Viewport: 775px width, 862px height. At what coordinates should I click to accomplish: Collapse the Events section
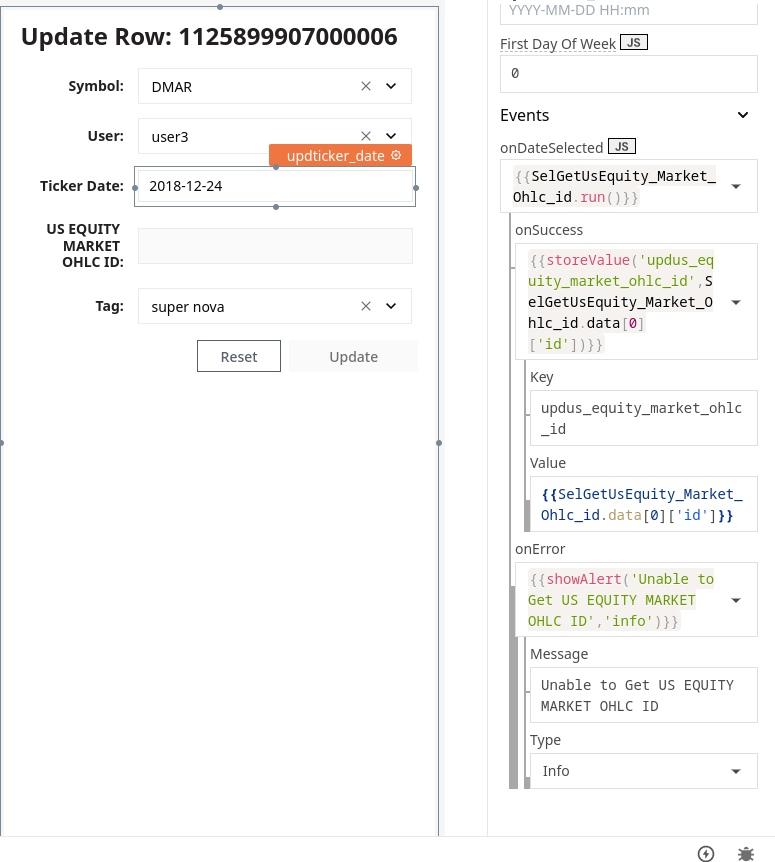tap(742, 115)
